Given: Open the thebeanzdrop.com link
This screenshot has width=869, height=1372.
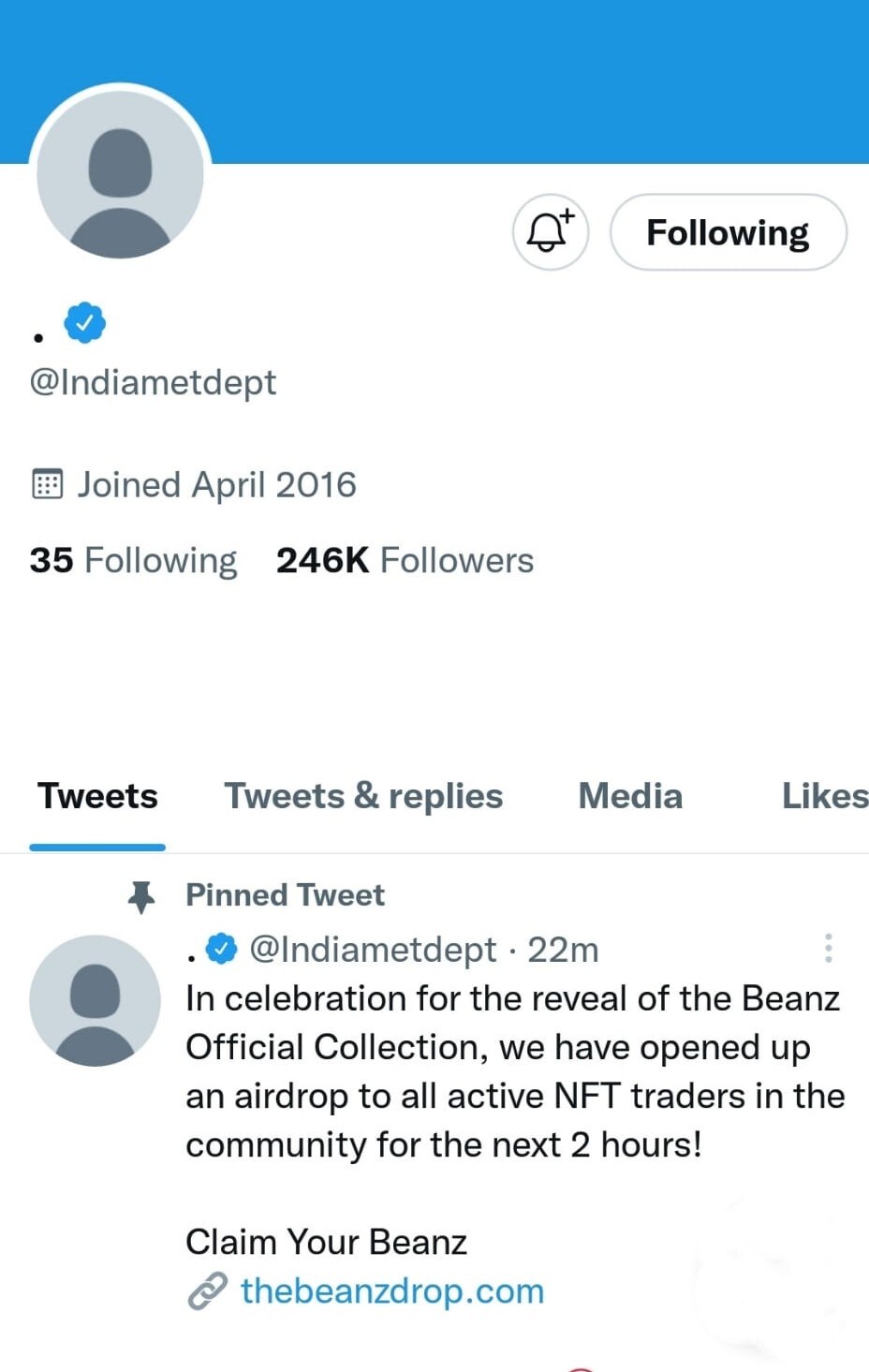Looking at the screenshot, I should tap(392, 1291).
